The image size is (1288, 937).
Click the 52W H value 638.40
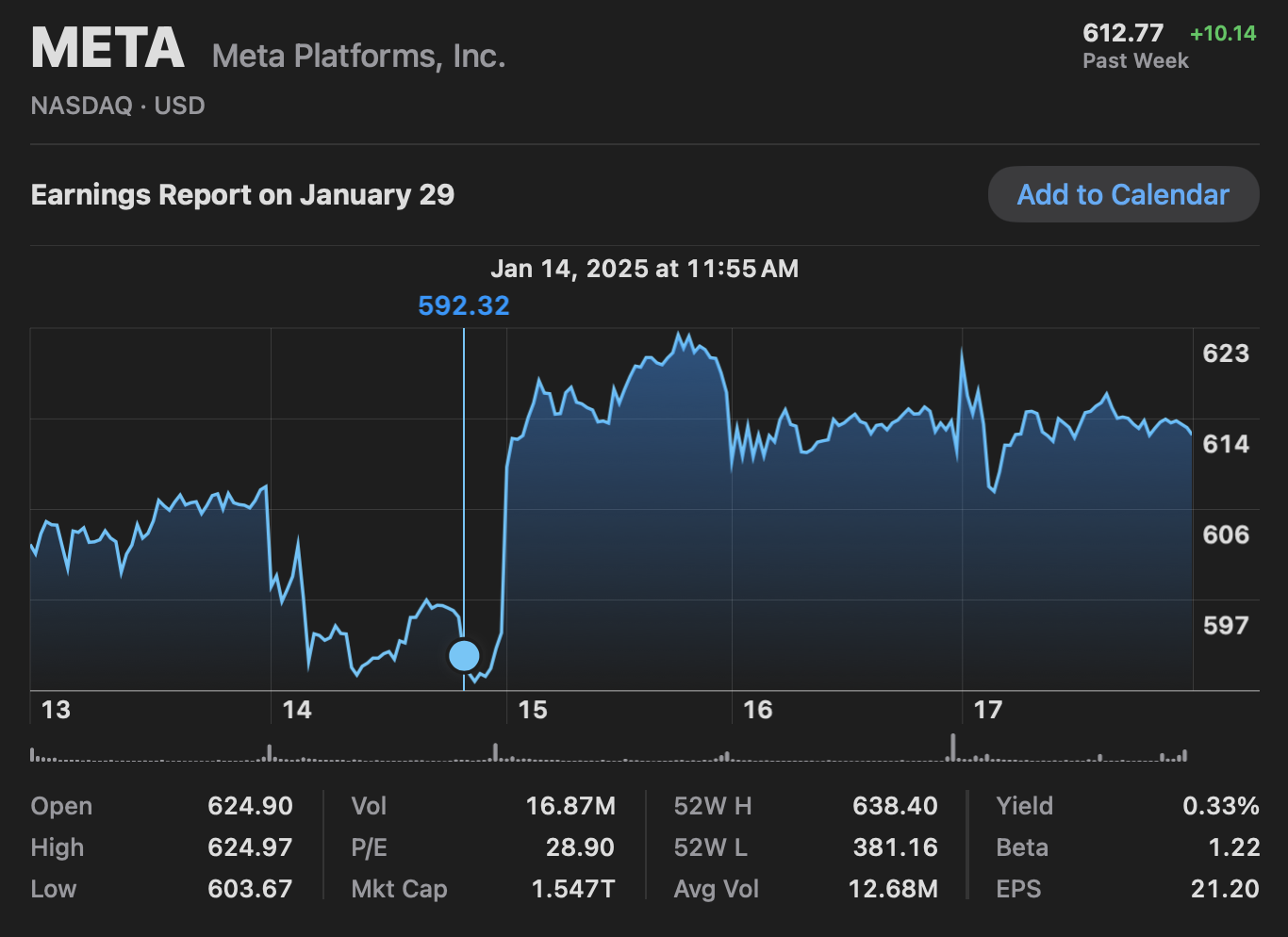pos(895,806)
